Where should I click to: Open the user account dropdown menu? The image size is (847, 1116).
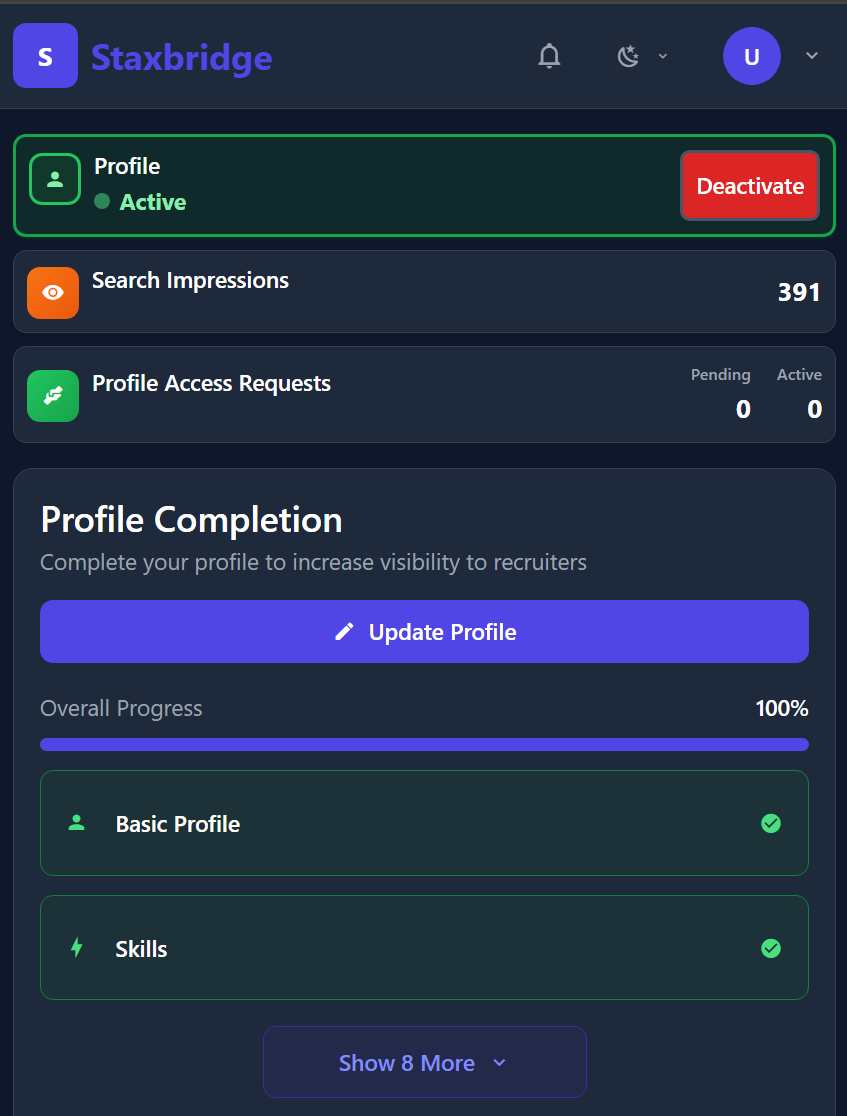pyautogui.click(x=811, y=56)
